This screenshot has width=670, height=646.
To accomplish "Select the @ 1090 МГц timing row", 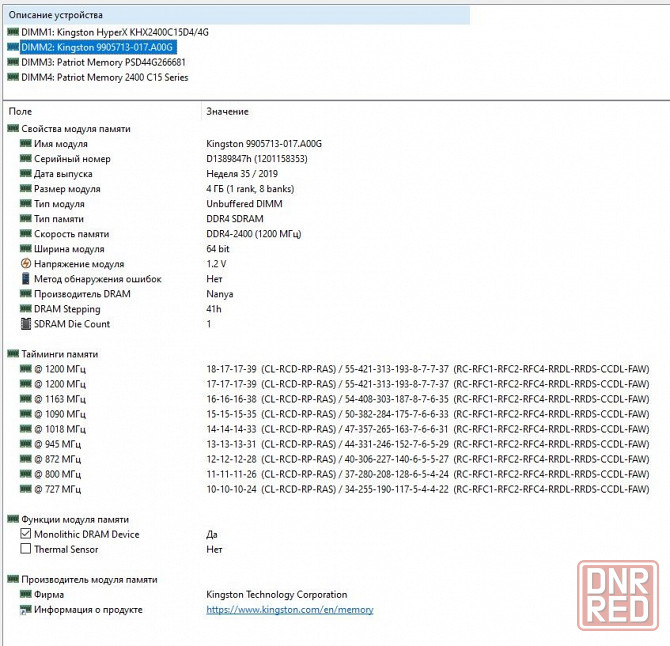I will (x=335, y=414).
